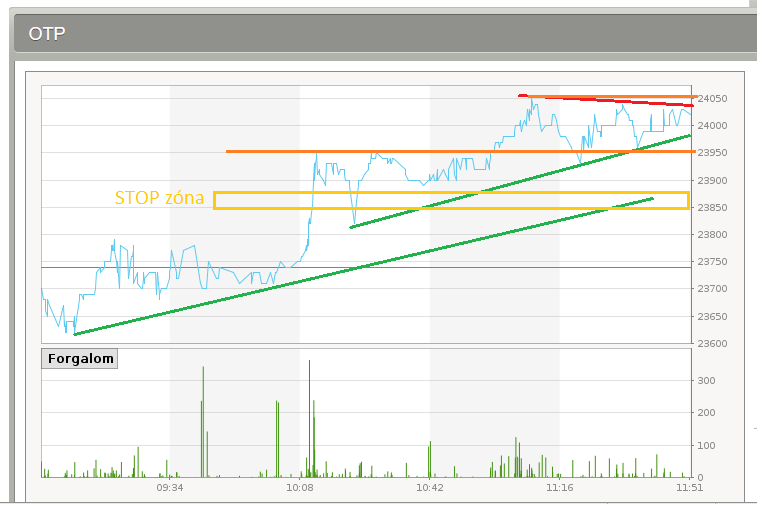Click the 100 volume axis label
Viewport: 757px width, 509px height.
706,445
